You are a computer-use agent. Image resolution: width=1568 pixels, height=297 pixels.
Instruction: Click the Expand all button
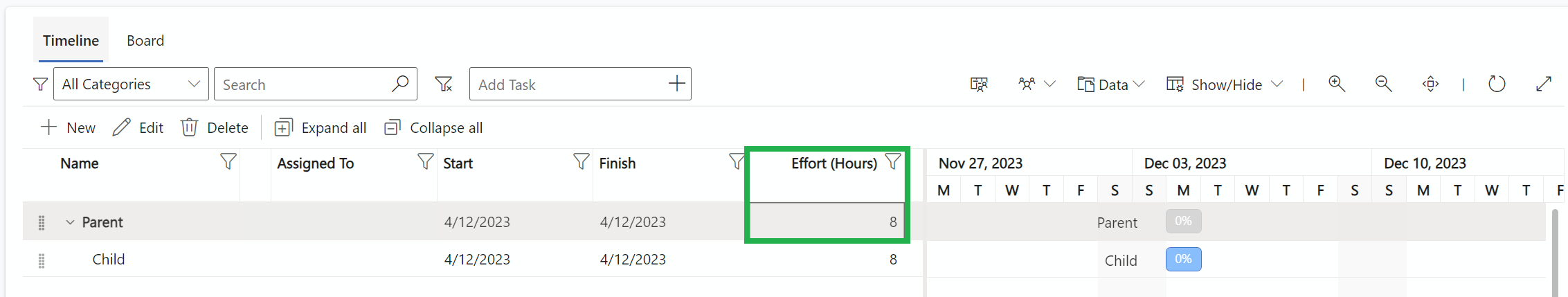[320, 127]
